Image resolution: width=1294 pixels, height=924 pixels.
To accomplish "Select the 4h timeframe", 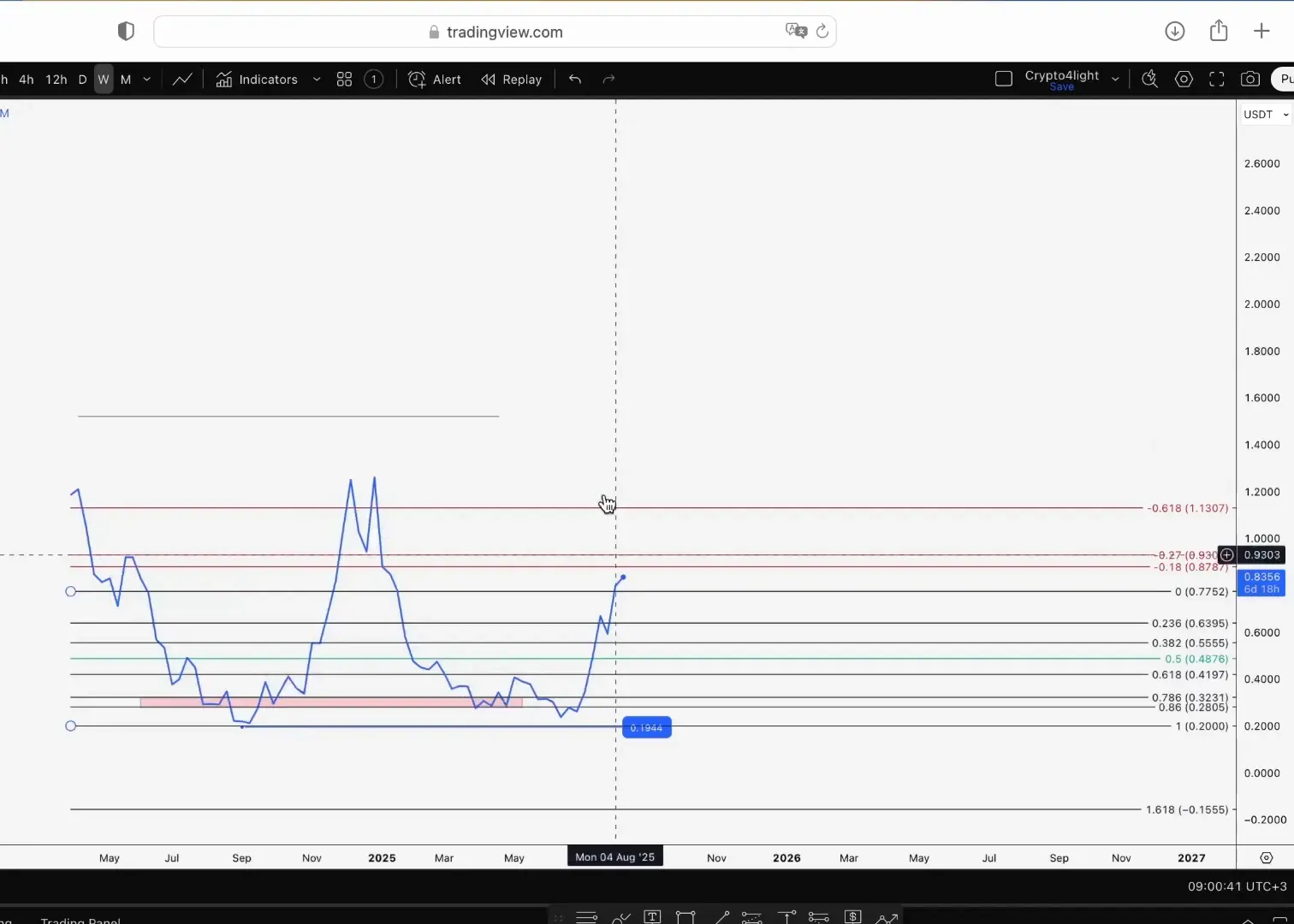I will tap(27, 80).
